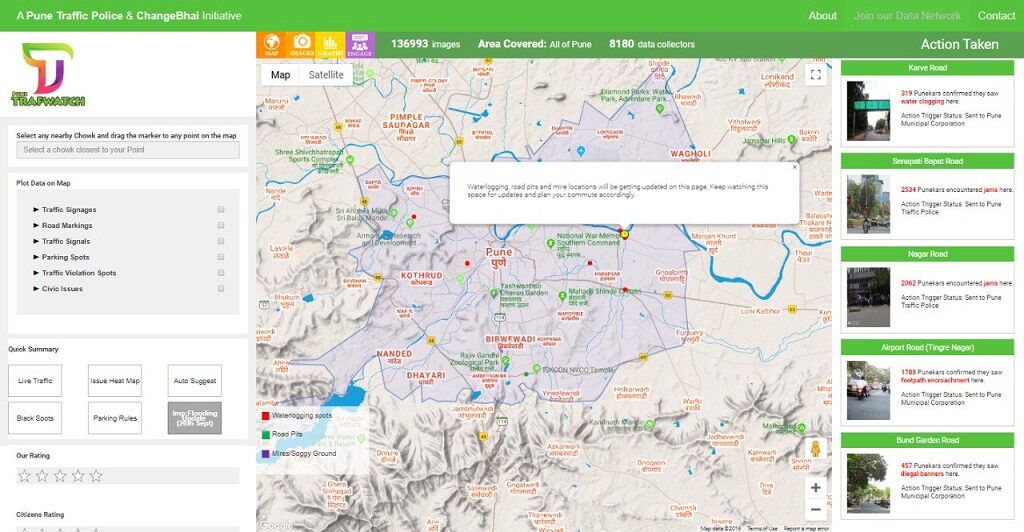Screen dimensions: 1024x532
Task: Enable Civic Issues checkbox
Action: click(x=221, y=289)
